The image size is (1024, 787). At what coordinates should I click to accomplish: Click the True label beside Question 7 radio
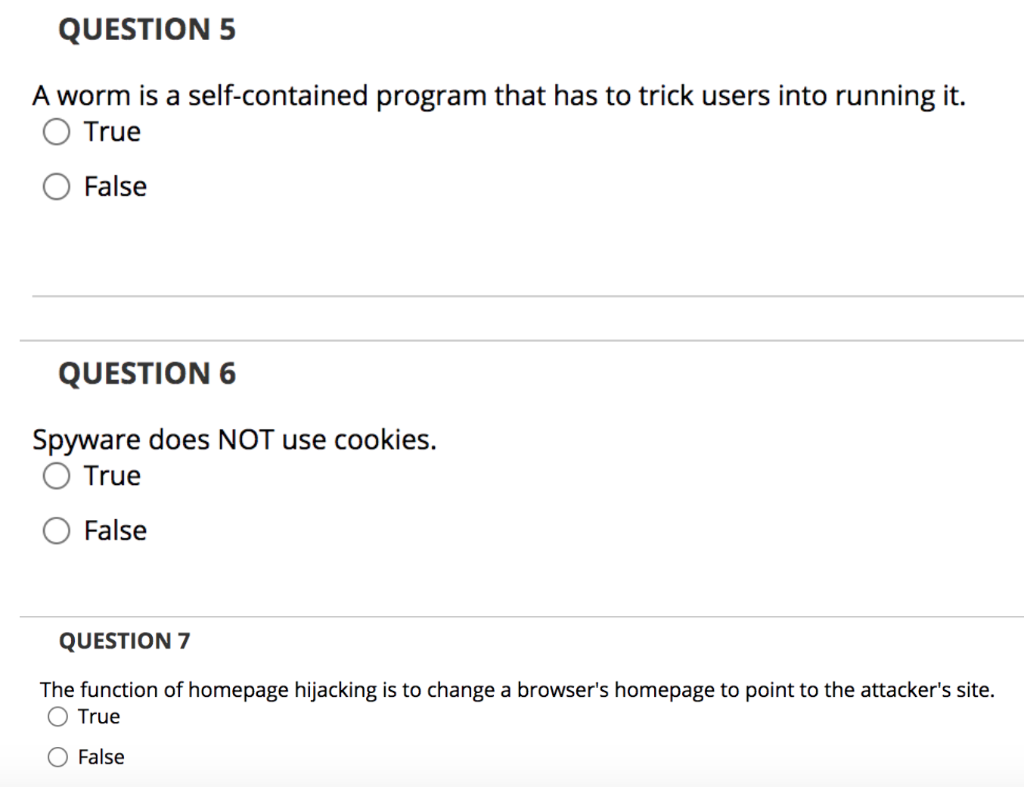click(99, 716)
